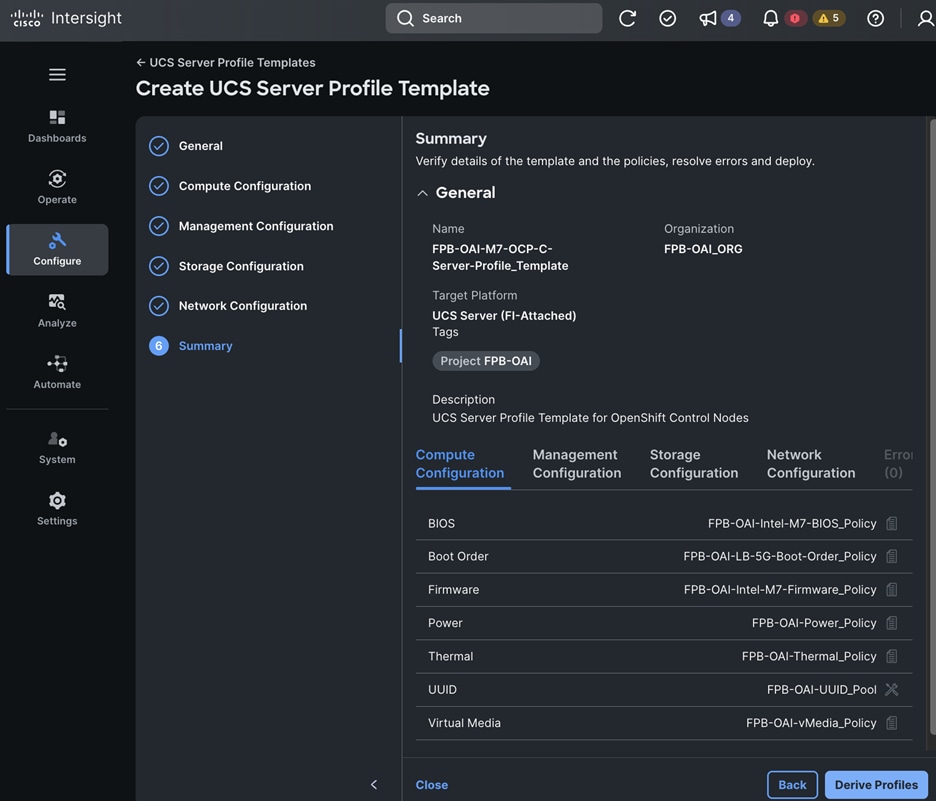Click FPB-OAI-Thermal_Policy text

click(x=809, y=657)
